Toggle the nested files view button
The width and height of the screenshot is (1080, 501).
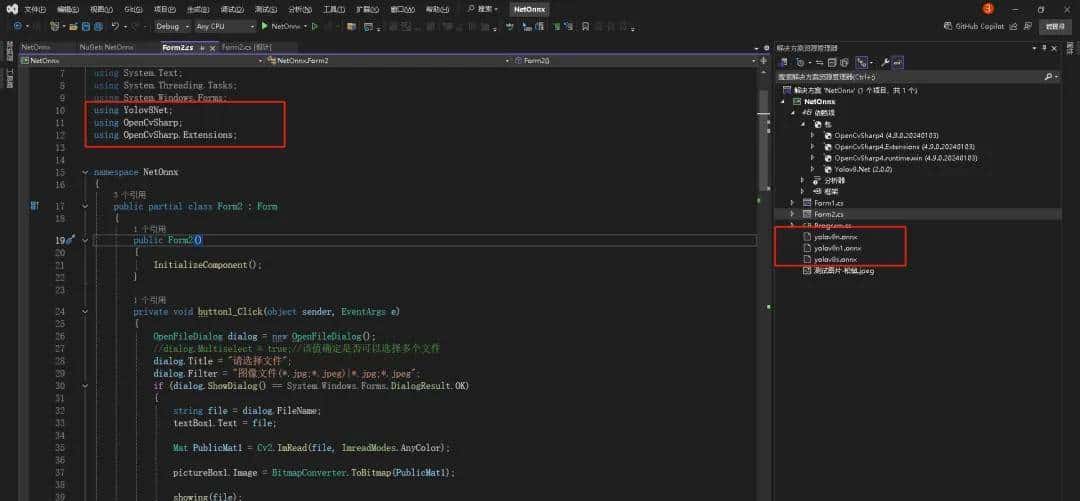pyautogui.click(x=862, y=62)
